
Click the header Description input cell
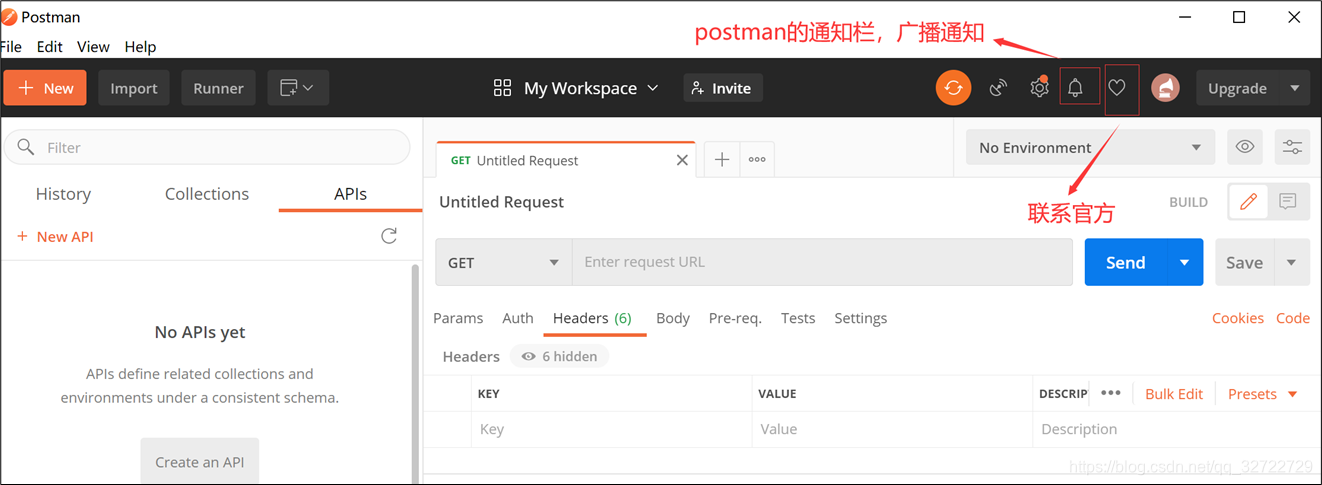pyautogui.click(x=1177, y=429)
